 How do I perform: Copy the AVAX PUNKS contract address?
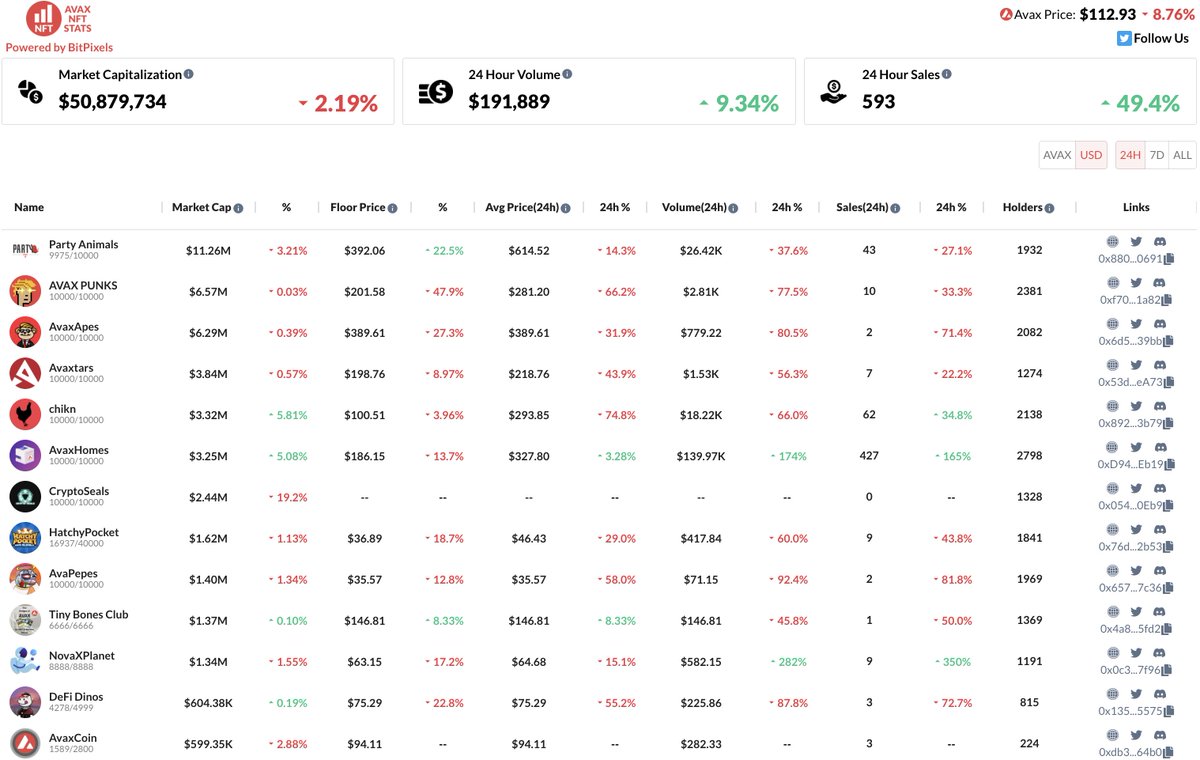pos(1168,300)
